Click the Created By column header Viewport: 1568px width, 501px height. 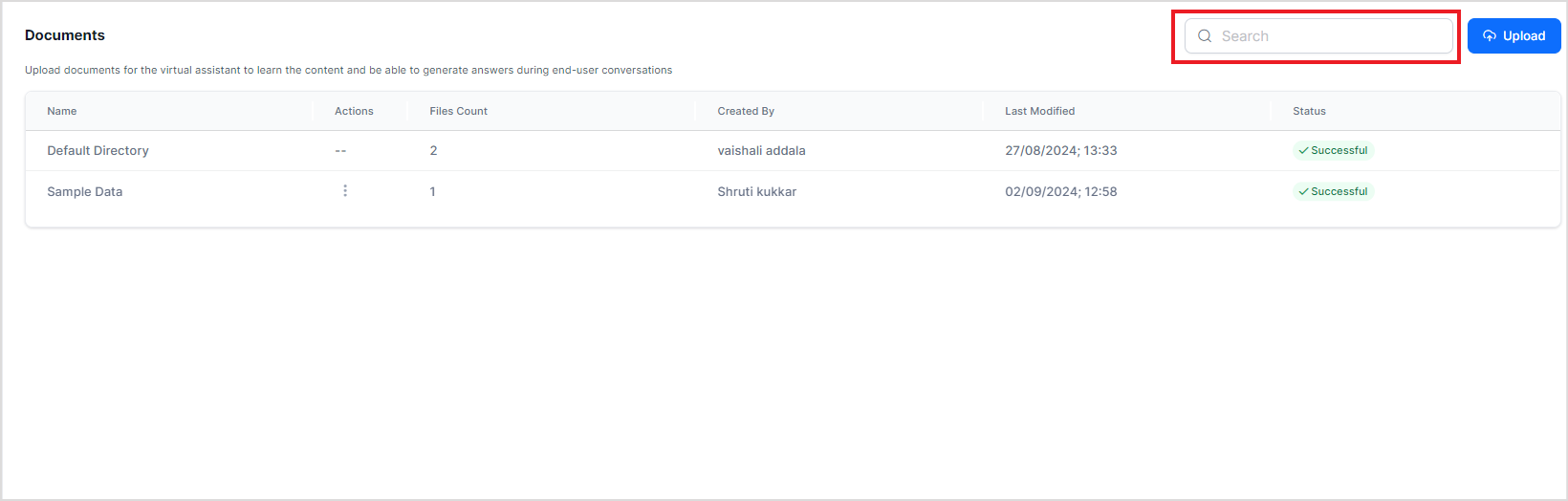[746, 112]
